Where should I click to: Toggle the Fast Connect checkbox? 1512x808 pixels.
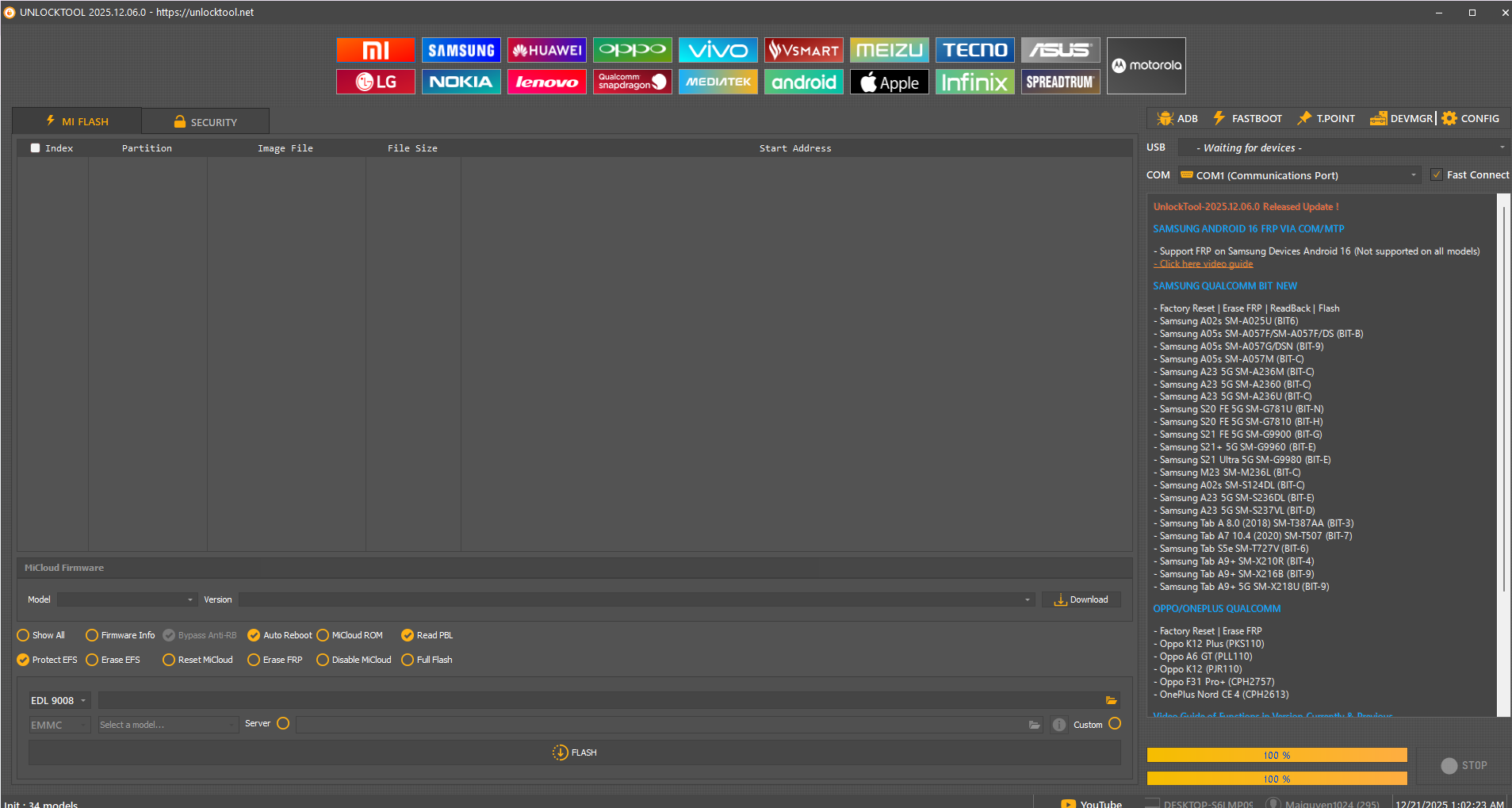[x=1436, y=174]
